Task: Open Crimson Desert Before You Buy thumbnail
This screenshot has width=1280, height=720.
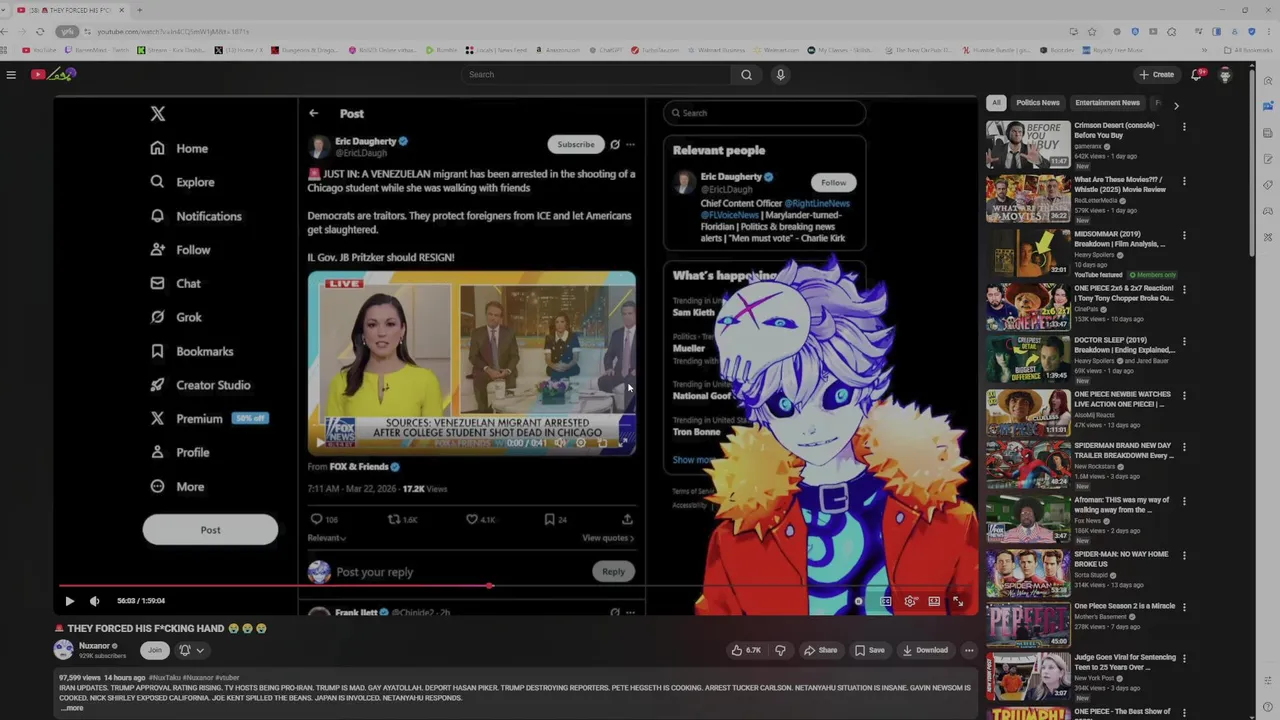Action: tap(1028, 144)
